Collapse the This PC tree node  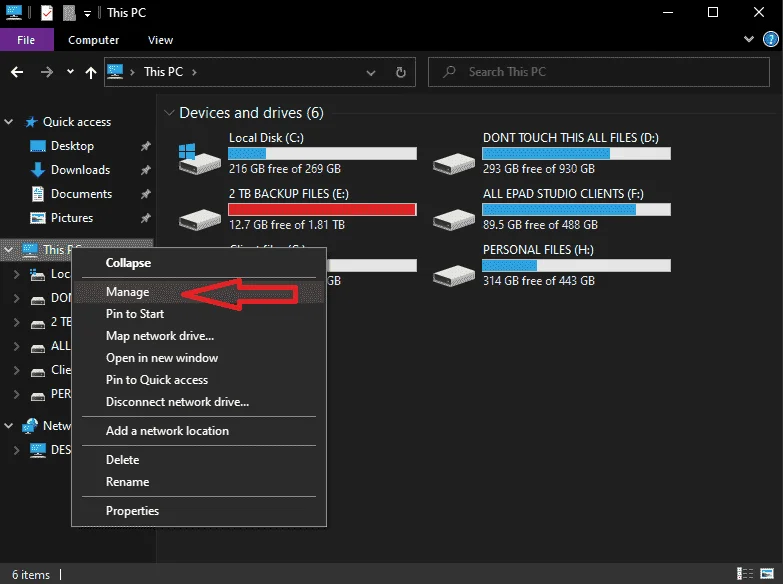tap(8, 249)
